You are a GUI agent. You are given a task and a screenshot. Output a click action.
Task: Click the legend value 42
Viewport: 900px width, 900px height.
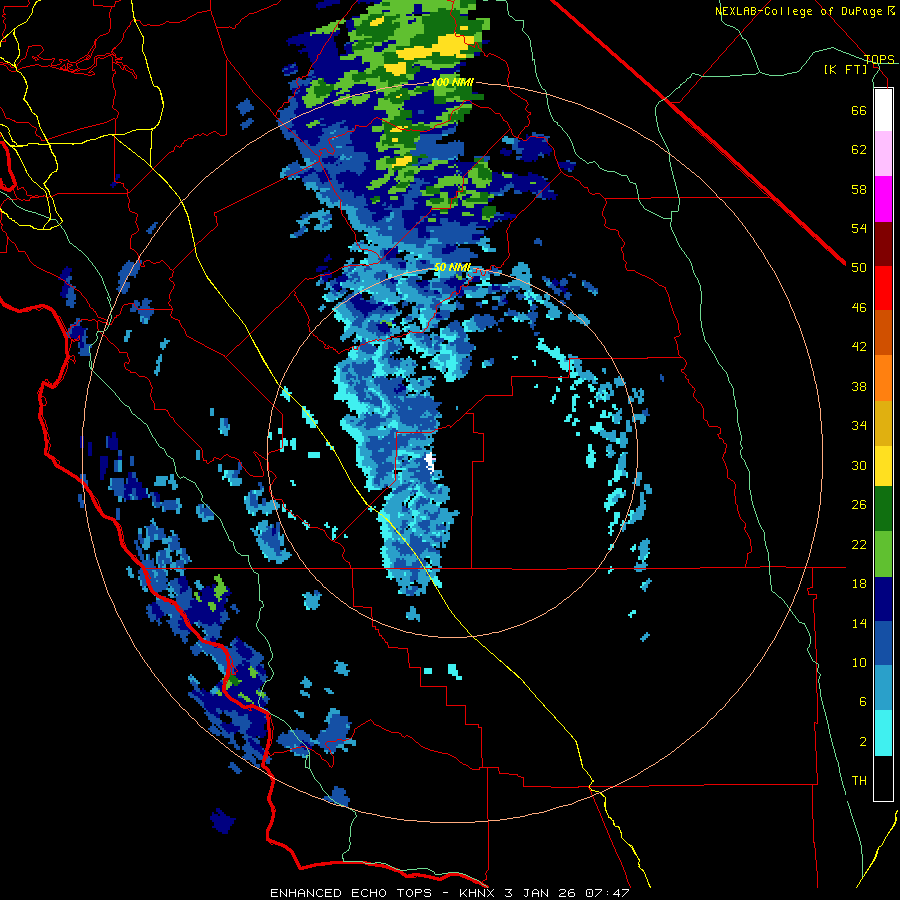point(859,346)
